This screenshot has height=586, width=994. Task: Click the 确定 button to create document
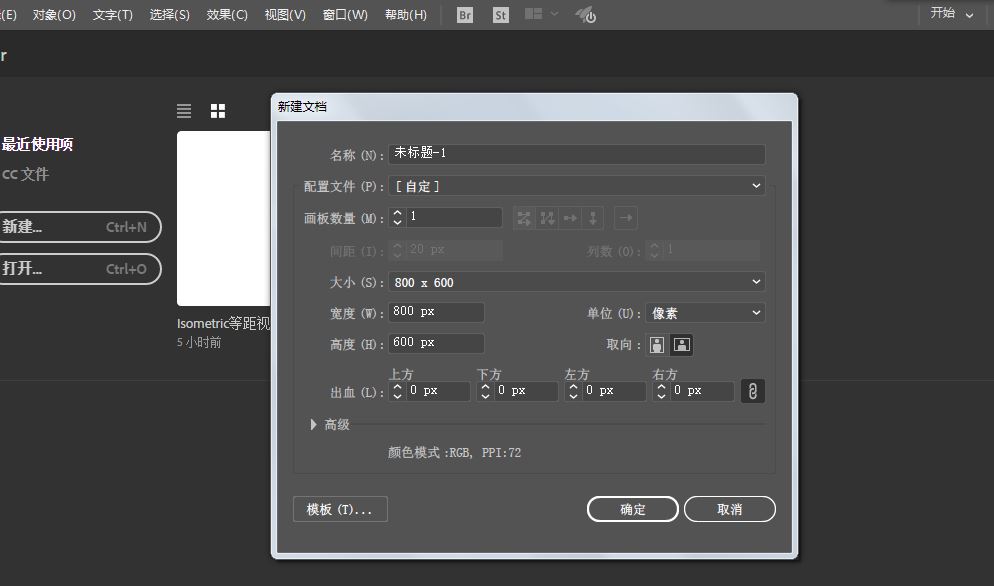[x=632, y=509]
